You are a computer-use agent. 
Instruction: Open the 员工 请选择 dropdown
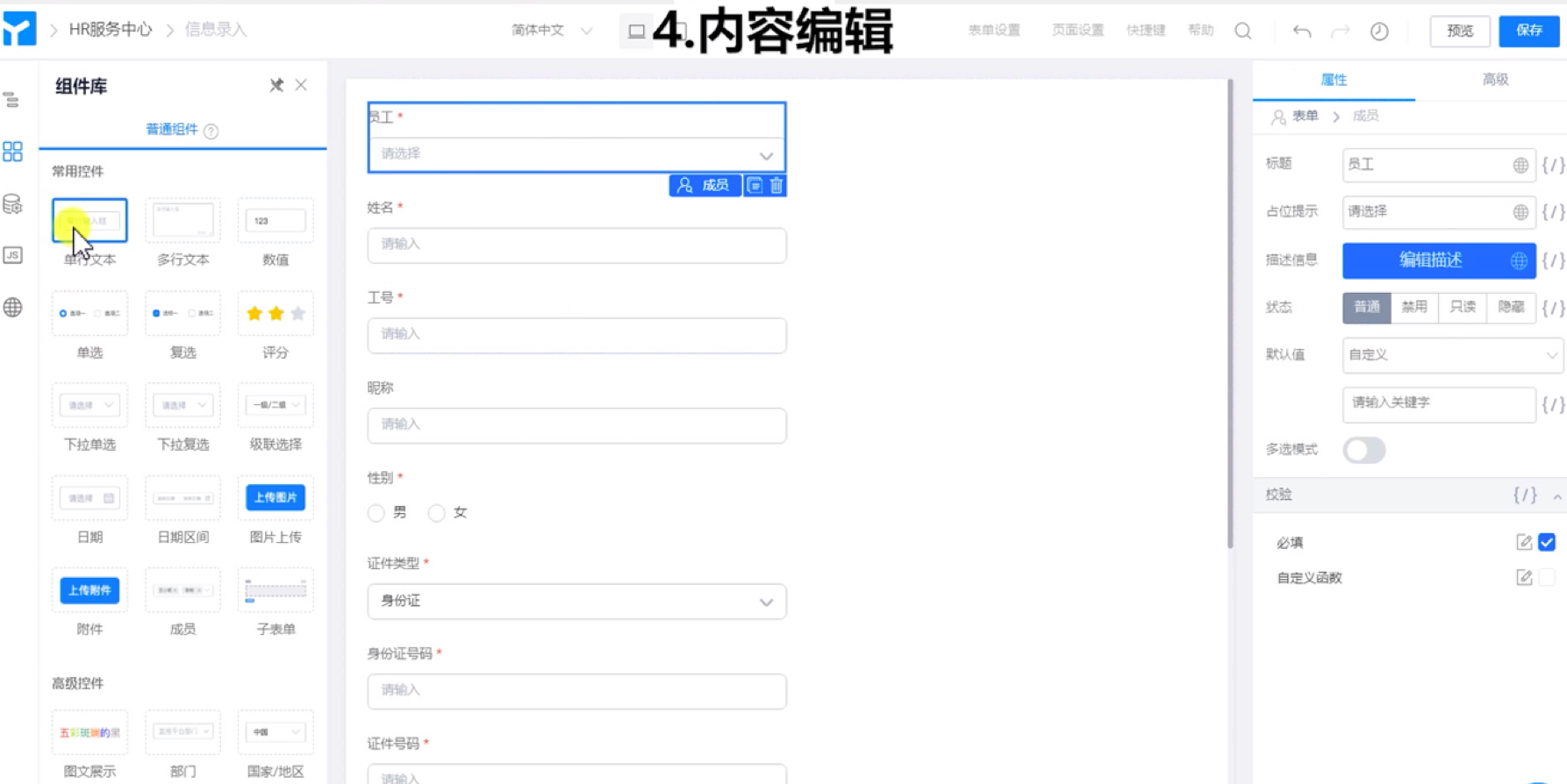coord(576,154)
